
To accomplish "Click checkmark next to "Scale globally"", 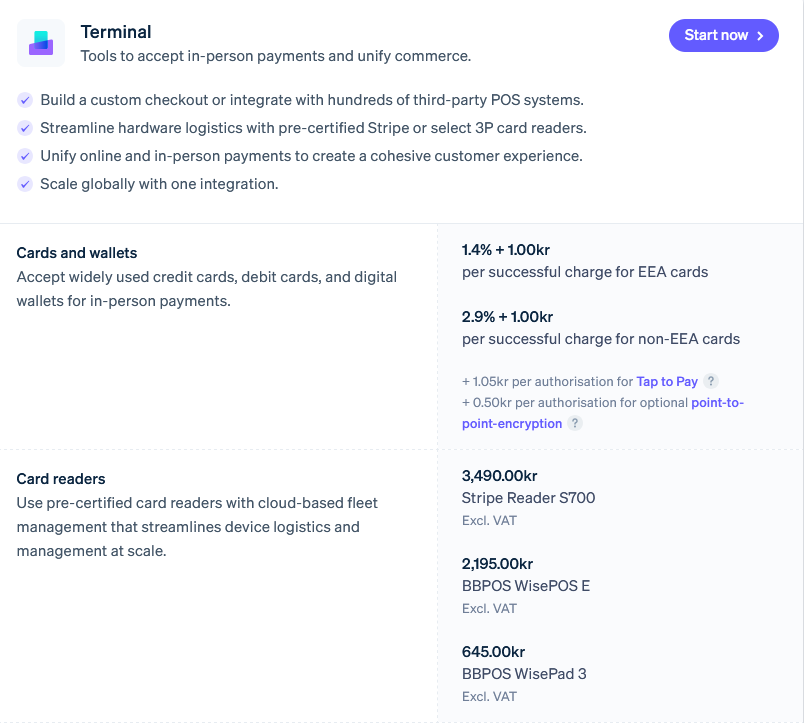I will pyautogui.click(x=25, y=184).
